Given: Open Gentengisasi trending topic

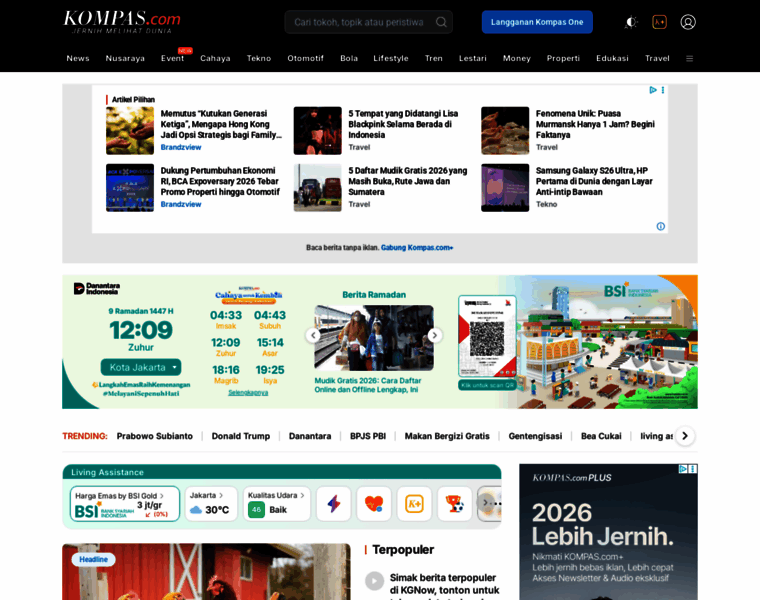Looking at the screenshot, I should coord(535,436).
